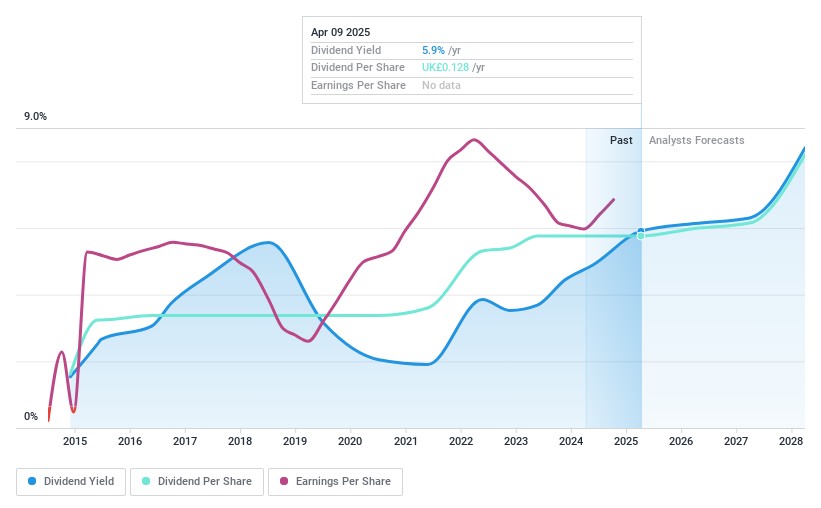Image resolution: width=821 pixels, height=508 pixels.
Task: Click the 2015 x-axis year label
Action: 75,441
